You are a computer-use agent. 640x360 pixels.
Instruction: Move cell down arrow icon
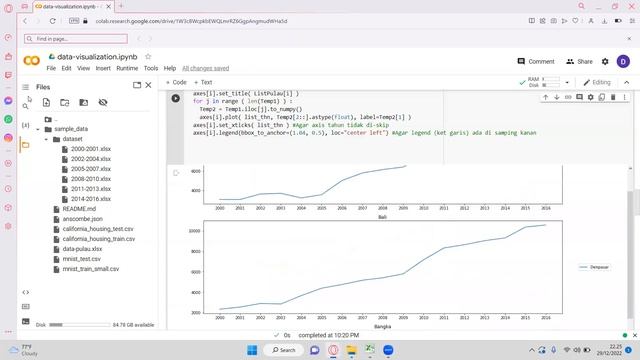click(557, 97)
